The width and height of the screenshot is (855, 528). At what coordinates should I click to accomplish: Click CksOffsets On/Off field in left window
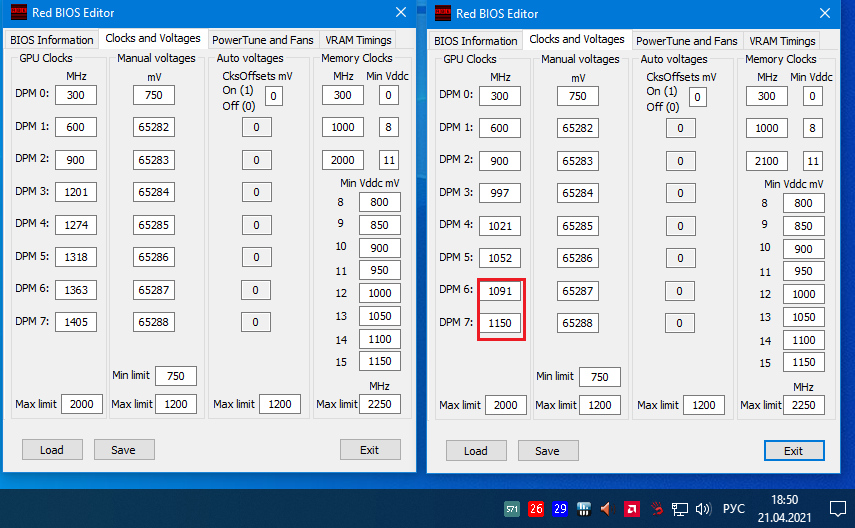(x=274, y=97)
